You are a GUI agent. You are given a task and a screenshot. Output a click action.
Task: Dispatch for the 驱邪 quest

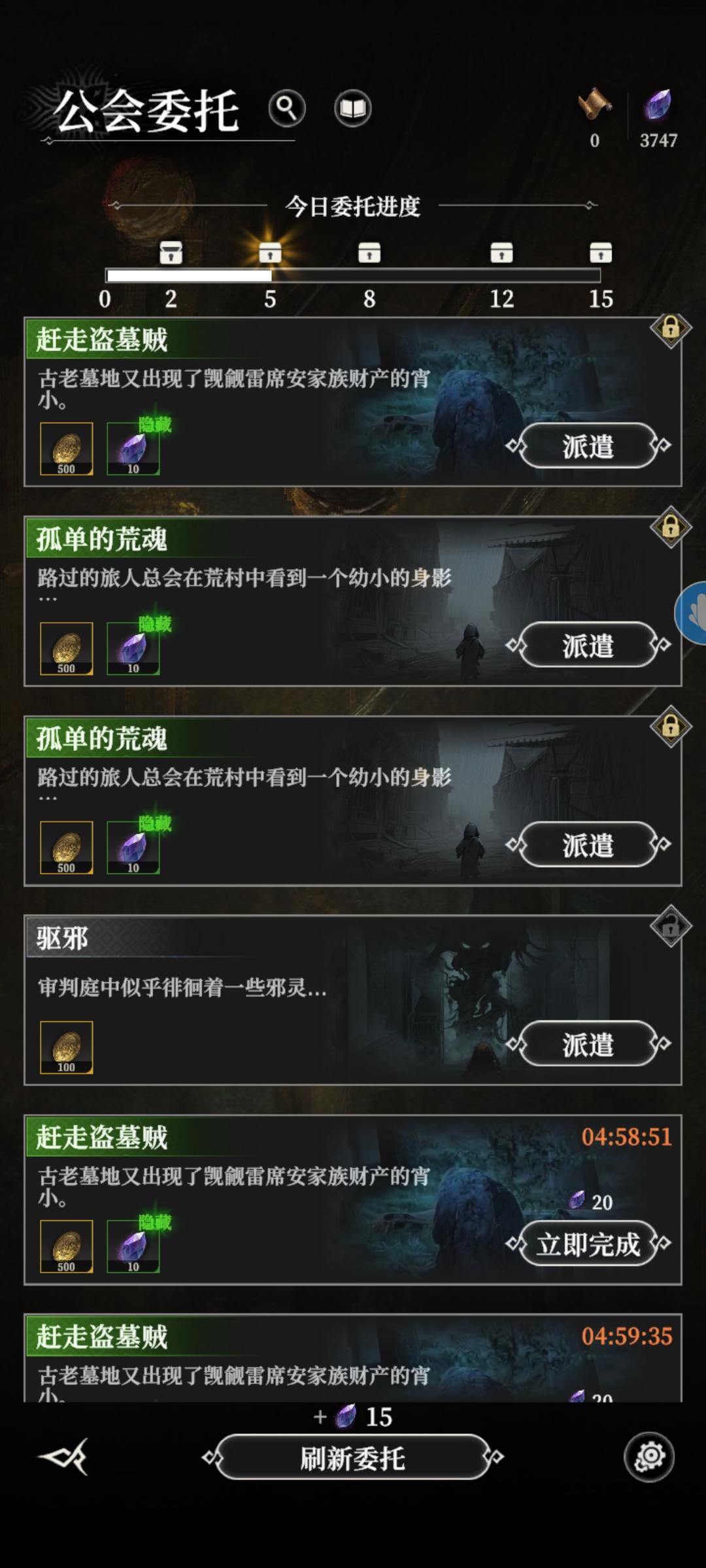click(588, 1043)
